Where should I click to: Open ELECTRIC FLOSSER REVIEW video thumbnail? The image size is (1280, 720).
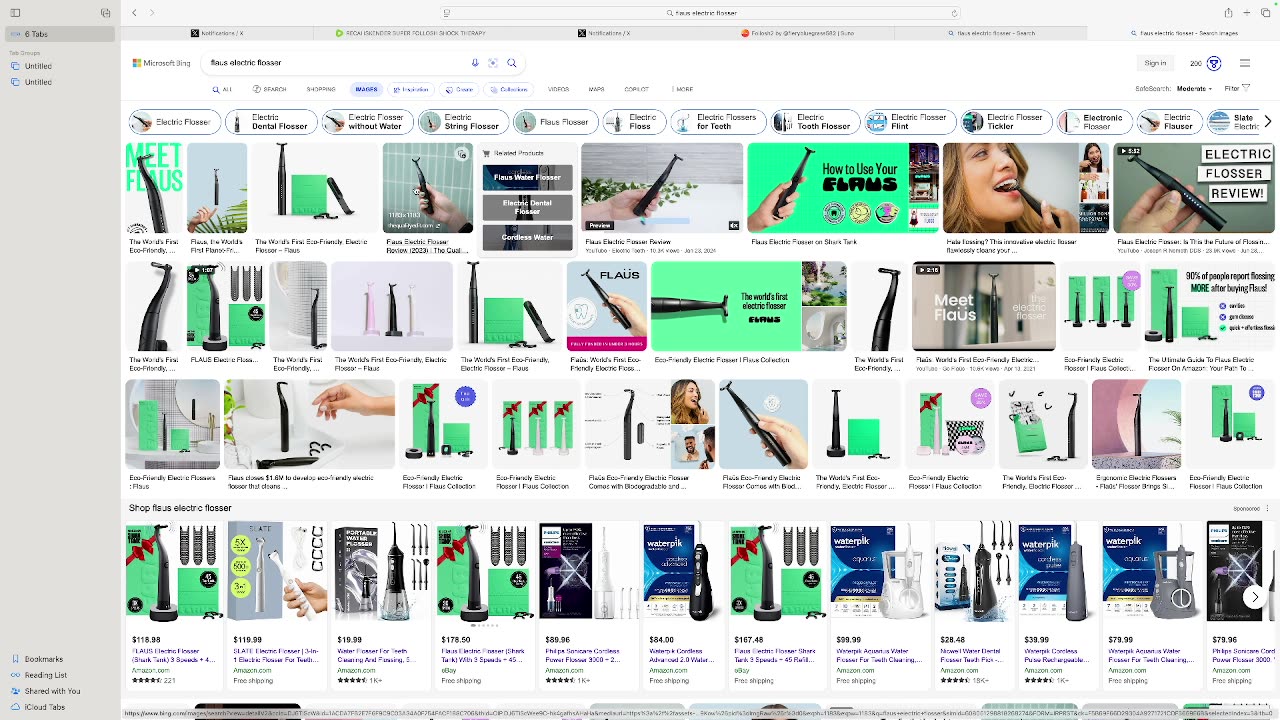[1194, 187]
